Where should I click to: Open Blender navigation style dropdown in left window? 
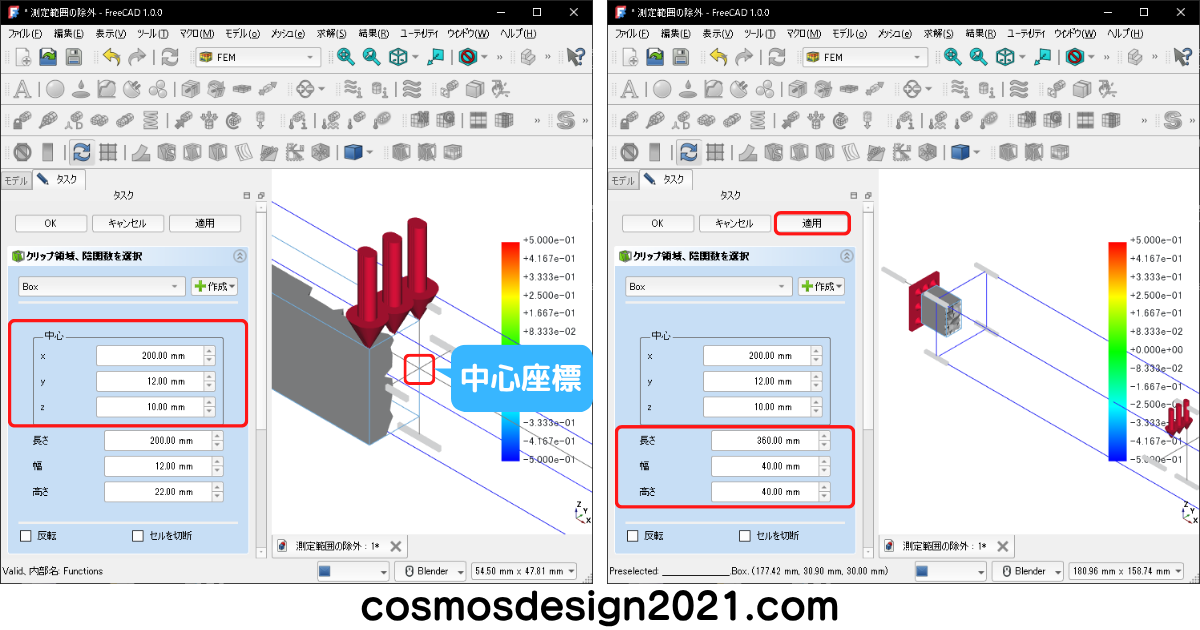pyautogui.click(x=430, y=571)
